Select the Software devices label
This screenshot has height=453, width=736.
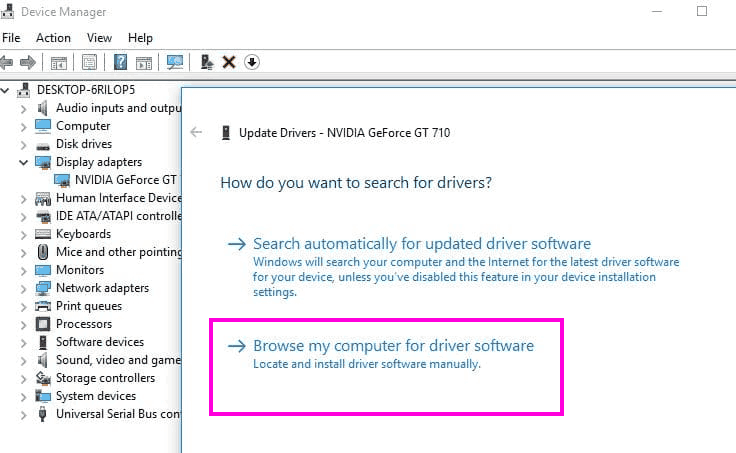[x=100, y=342]
